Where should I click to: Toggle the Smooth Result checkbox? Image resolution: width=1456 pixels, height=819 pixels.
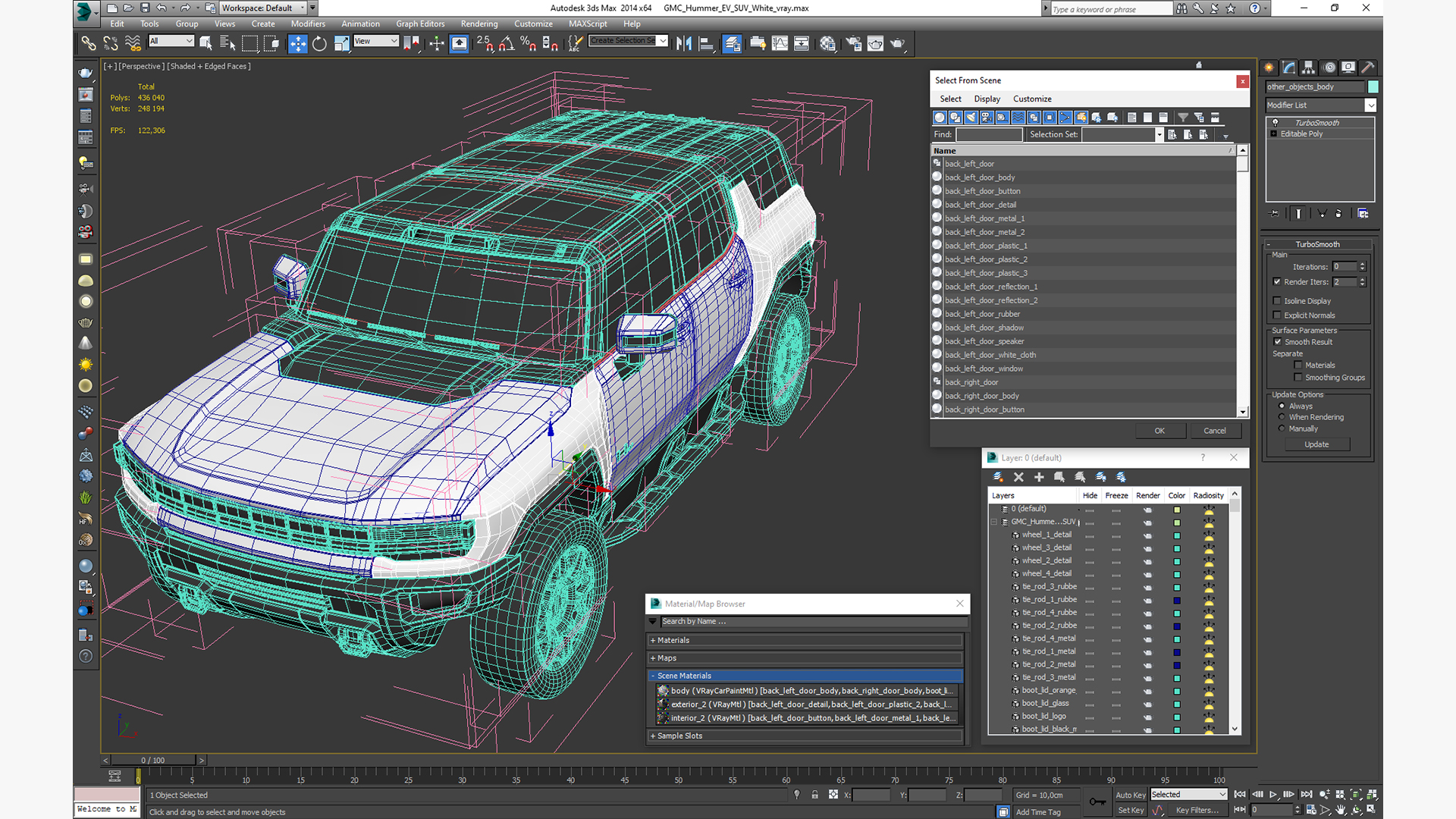[x=1277, y=341]
